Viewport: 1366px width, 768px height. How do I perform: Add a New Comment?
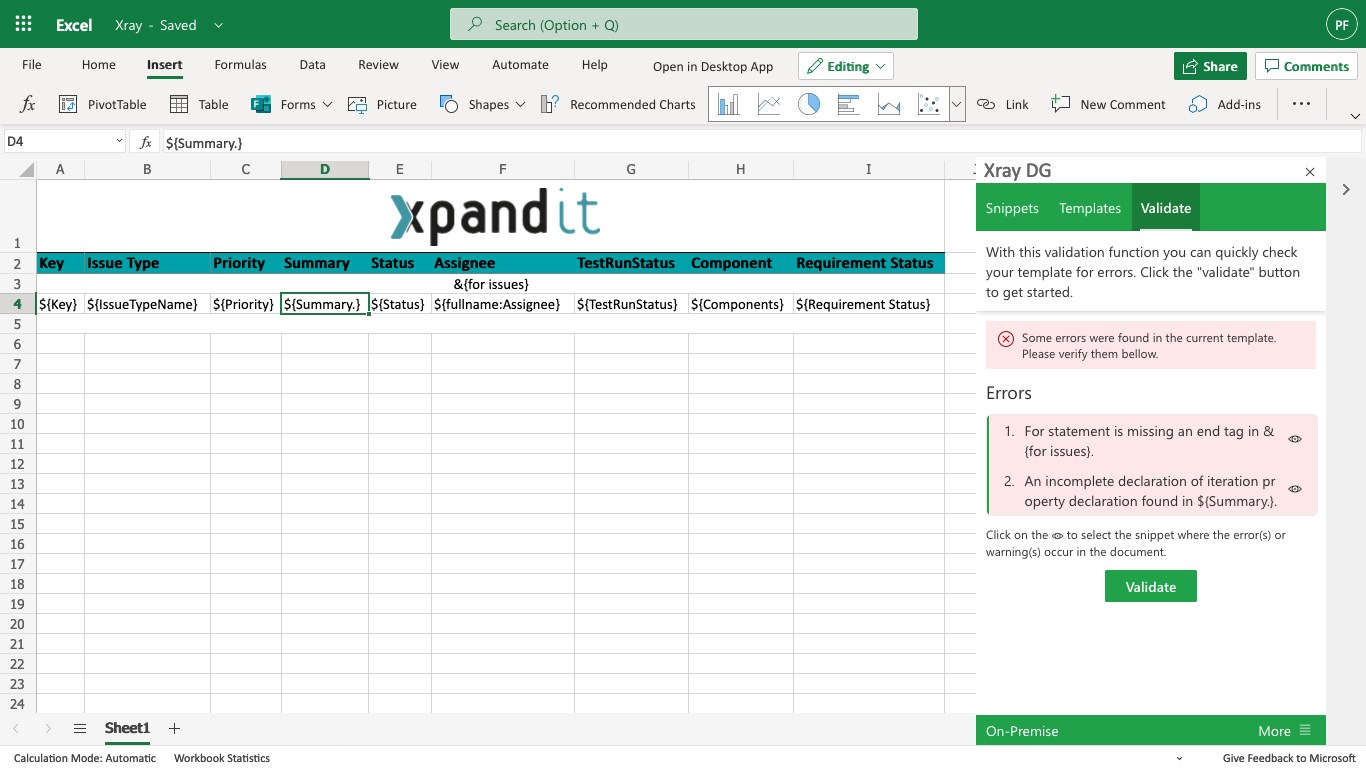click(1108, 104)
